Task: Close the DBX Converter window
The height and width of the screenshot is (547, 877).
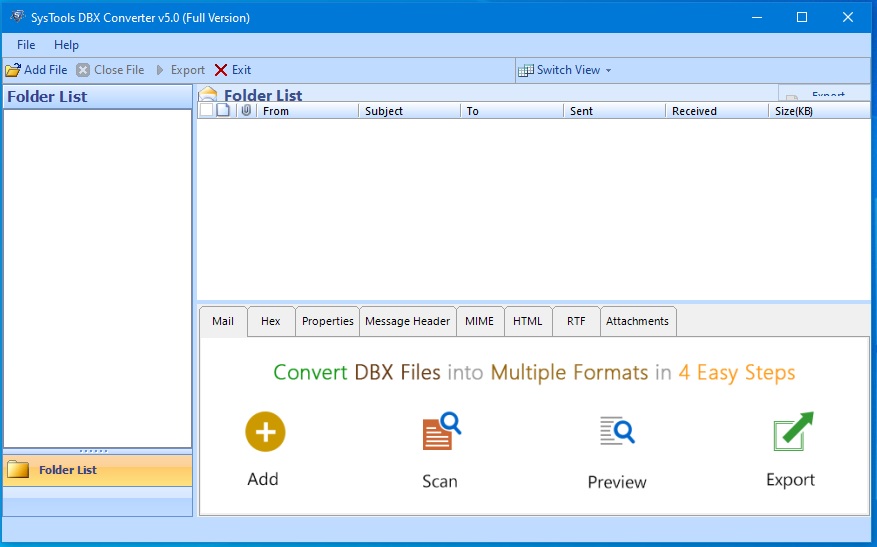Action: click(848, 17)
